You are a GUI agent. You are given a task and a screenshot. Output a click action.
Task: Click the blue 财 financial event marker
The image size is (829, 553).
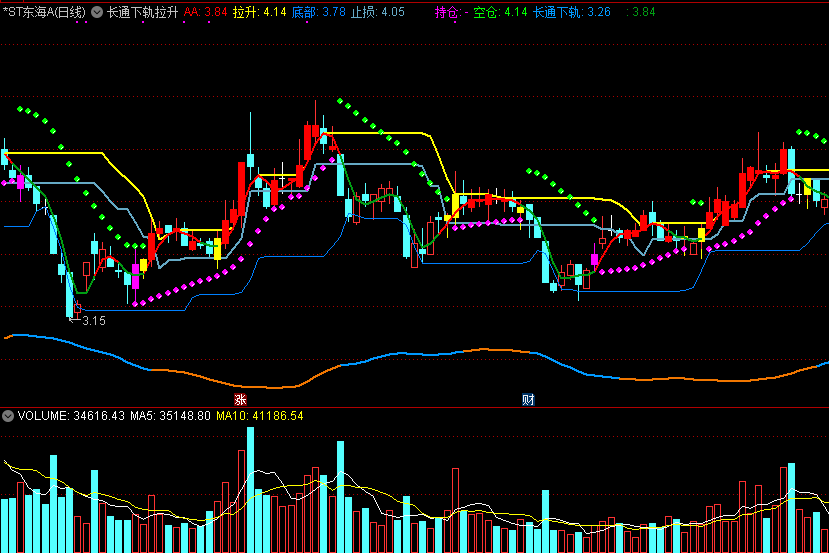528,400
